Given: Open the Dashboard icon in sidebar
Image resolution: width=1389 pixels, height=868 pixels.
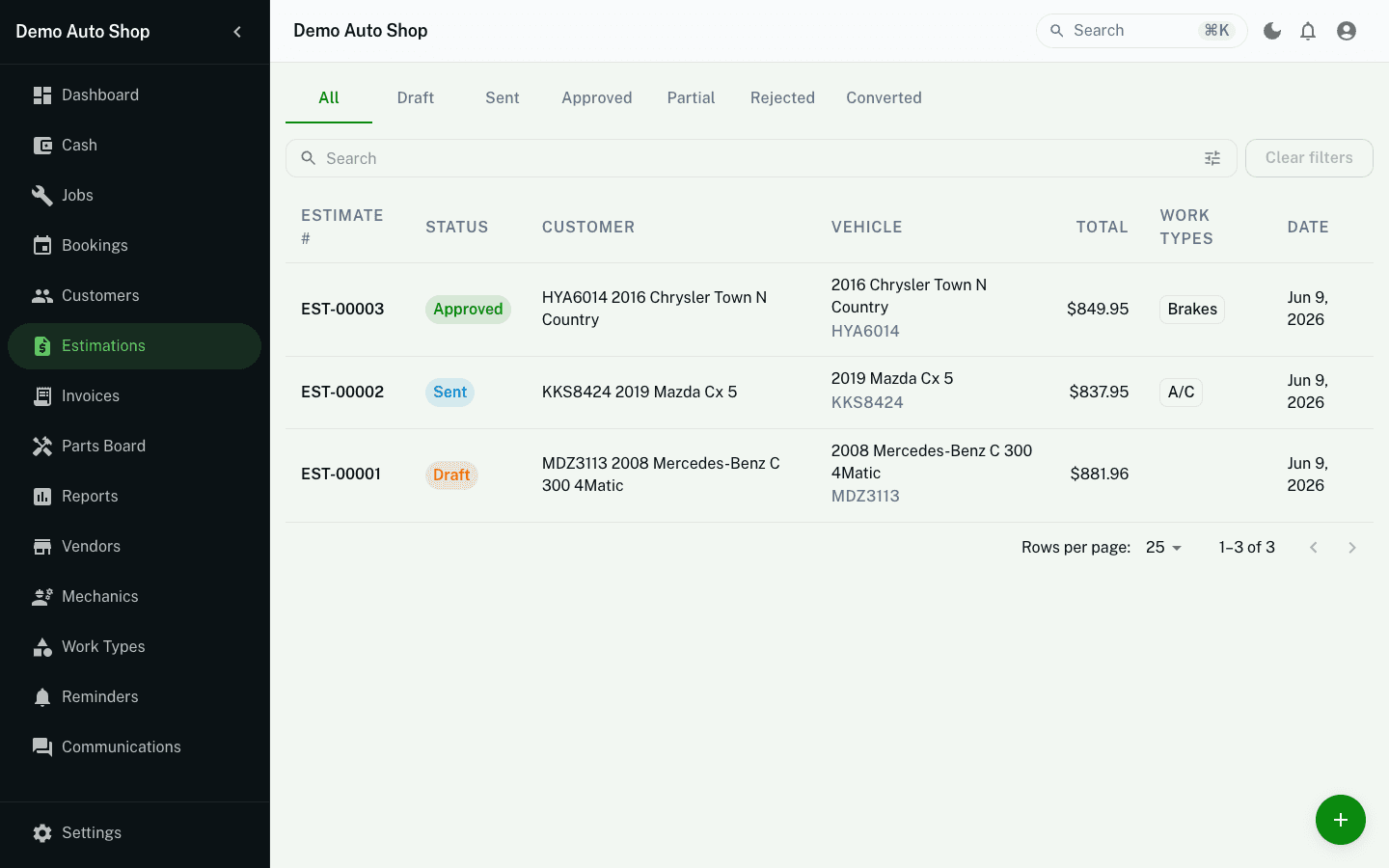Looking at the screenshot, I should click(x=42, y=95).
